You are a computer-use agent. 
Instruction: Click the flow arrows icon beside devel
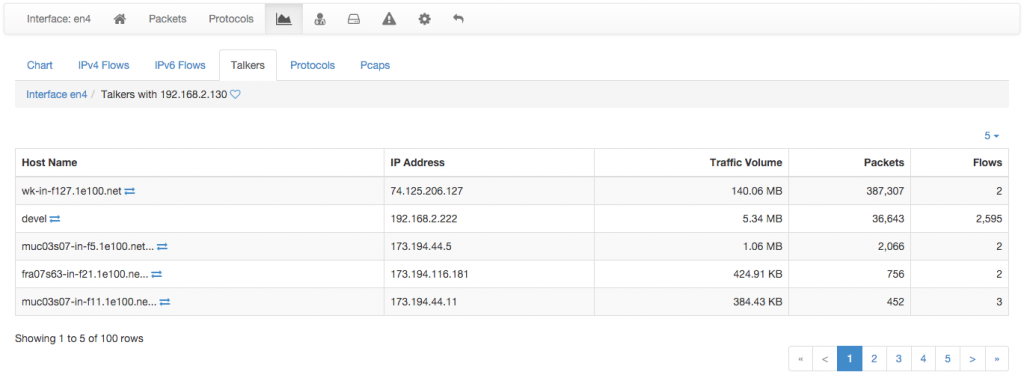pos(55,219)
